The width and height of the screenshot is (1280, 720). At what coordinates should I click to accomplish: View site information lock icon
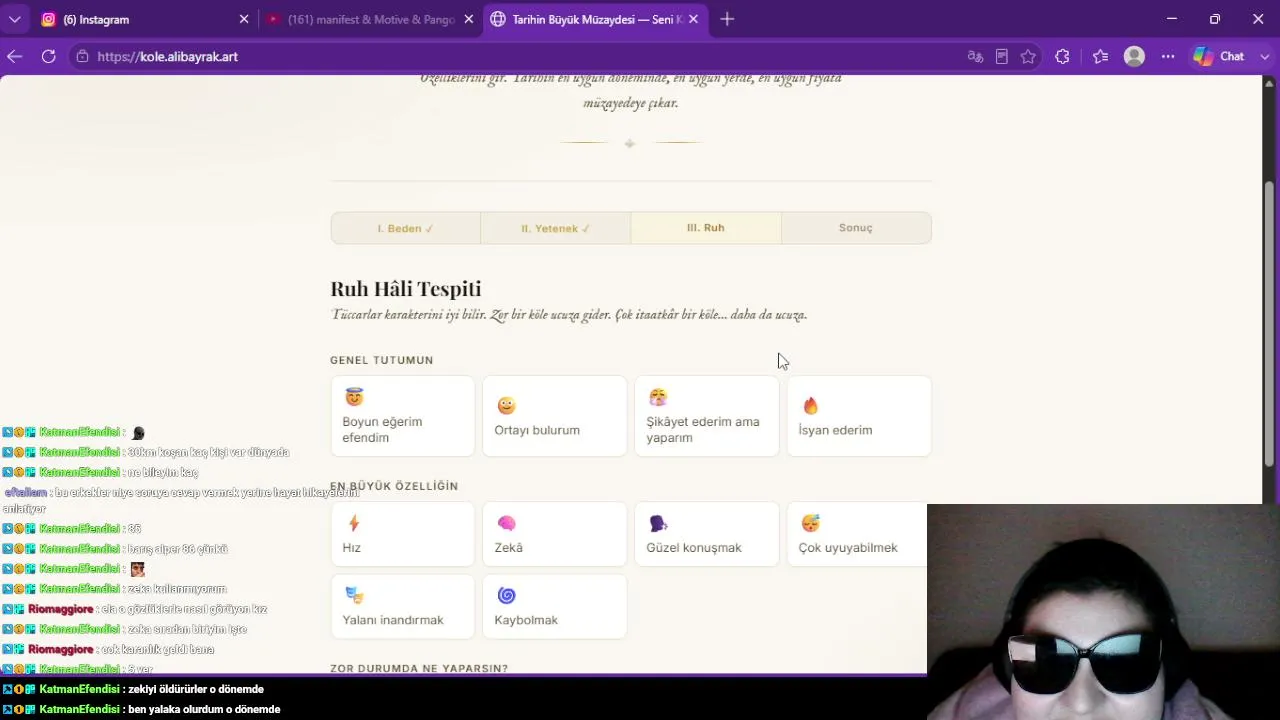tap(82, 57)
